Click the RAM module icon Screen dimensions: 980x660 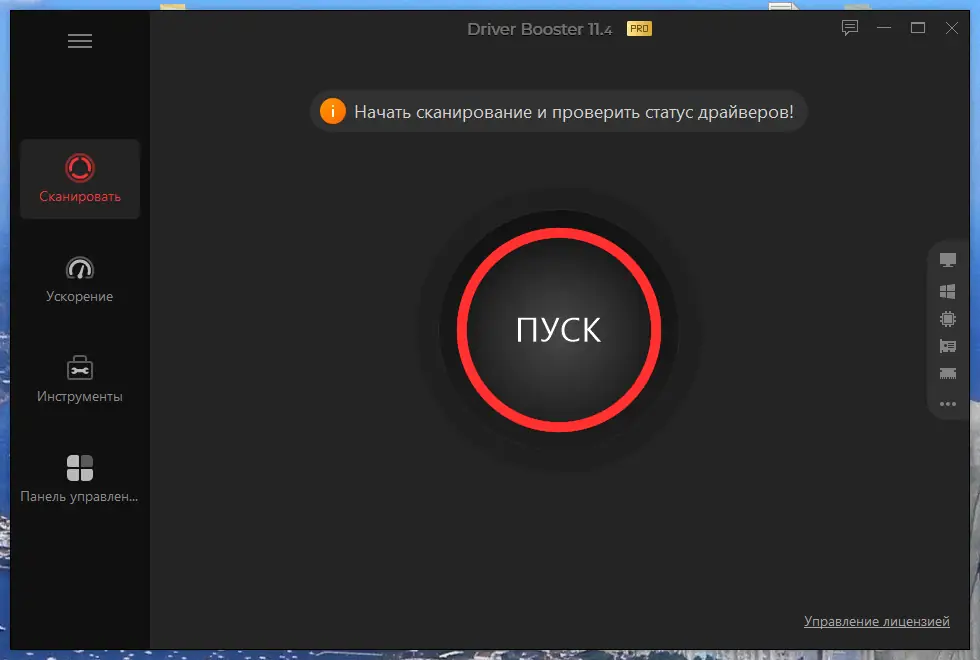tap(947, 374)
